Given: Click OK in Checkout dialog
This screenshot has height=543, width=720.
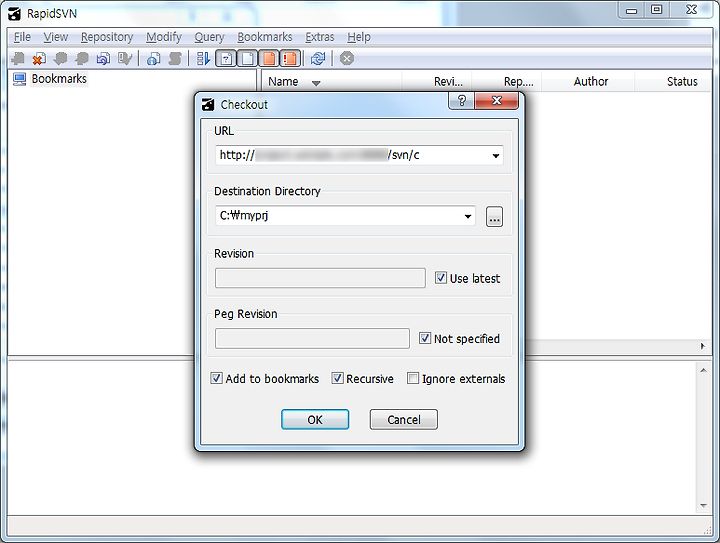Looking at the screenshot, I should click(x=315, y=420).
